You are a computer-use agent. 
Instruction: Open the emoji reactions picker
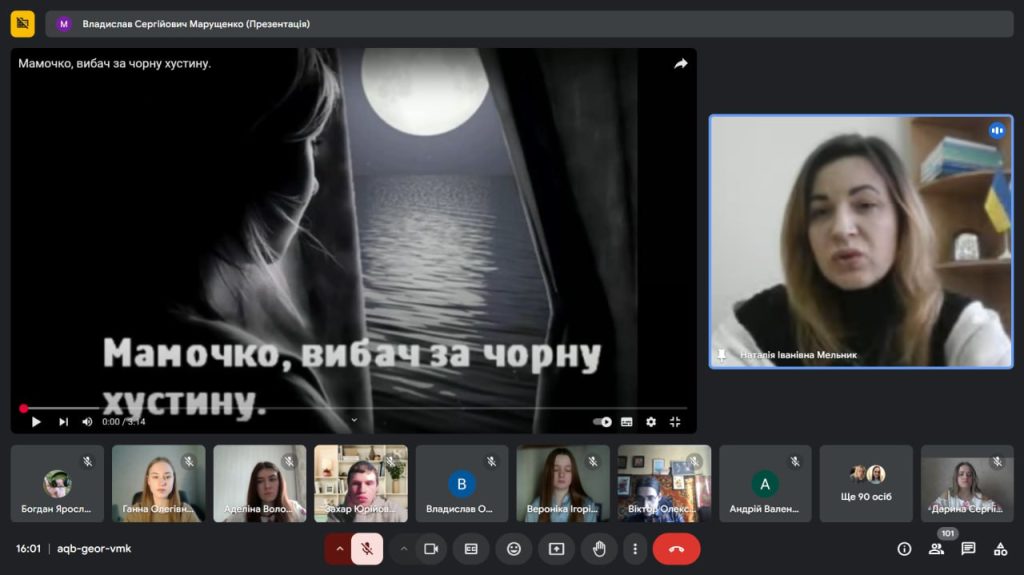click(x=514, y=549)
